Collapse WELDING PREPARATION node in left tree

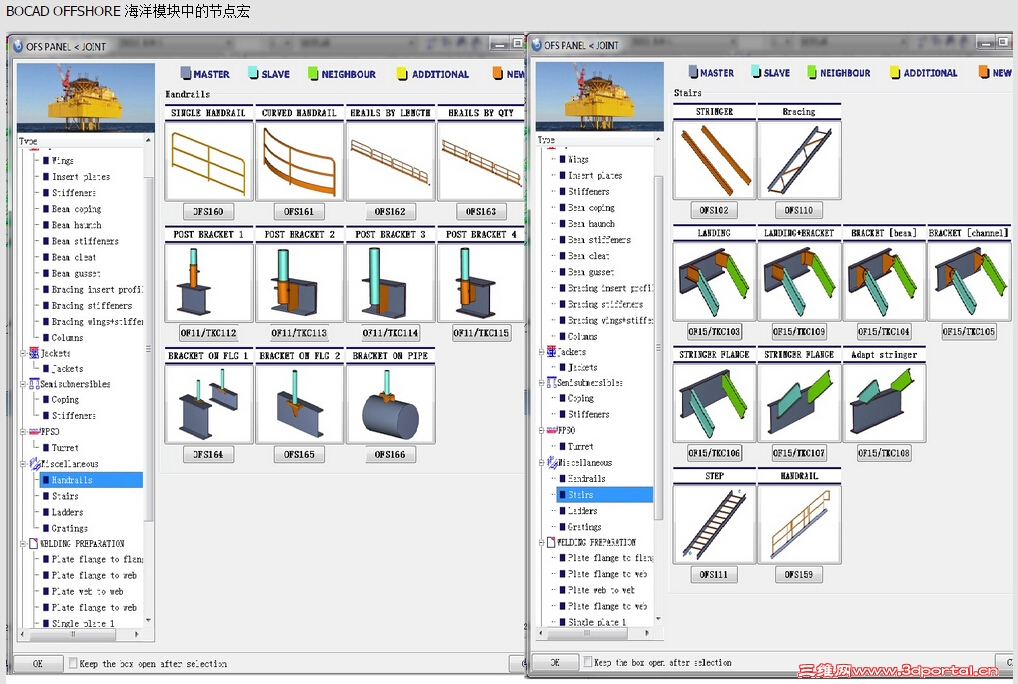[23, 544]
